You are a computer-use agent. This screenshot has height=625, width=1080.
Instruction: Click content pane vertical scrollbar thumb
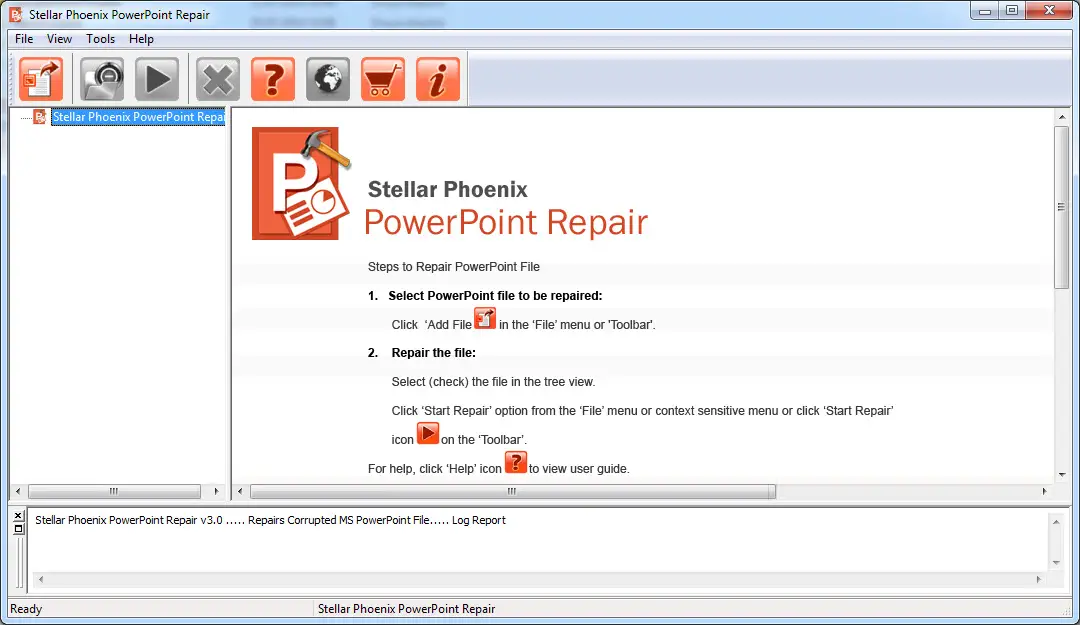click(1062, 207)
